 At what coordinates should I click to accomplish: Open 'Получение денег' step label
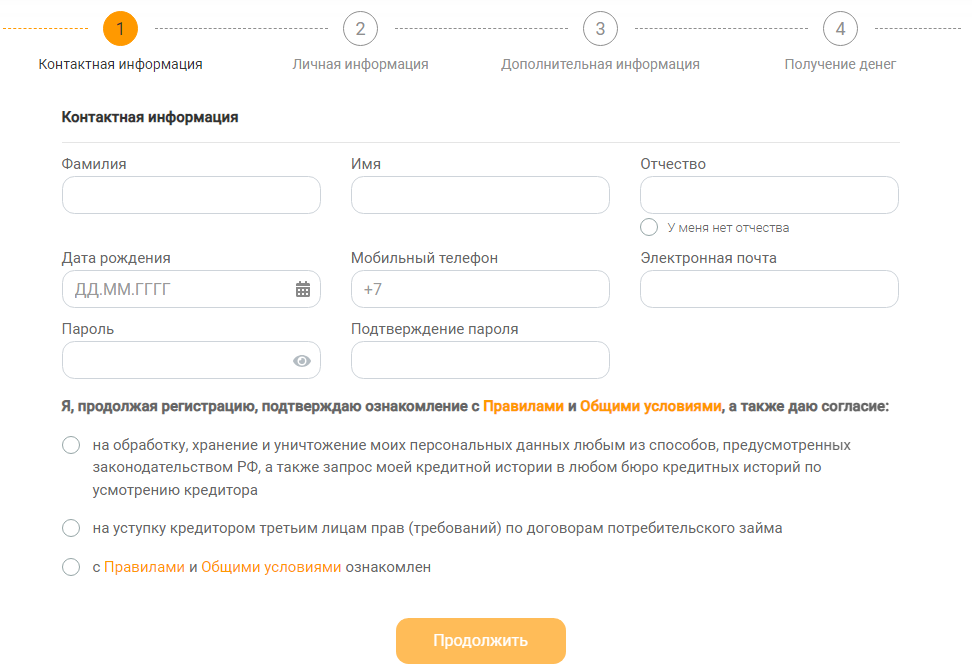click(840, 64)
